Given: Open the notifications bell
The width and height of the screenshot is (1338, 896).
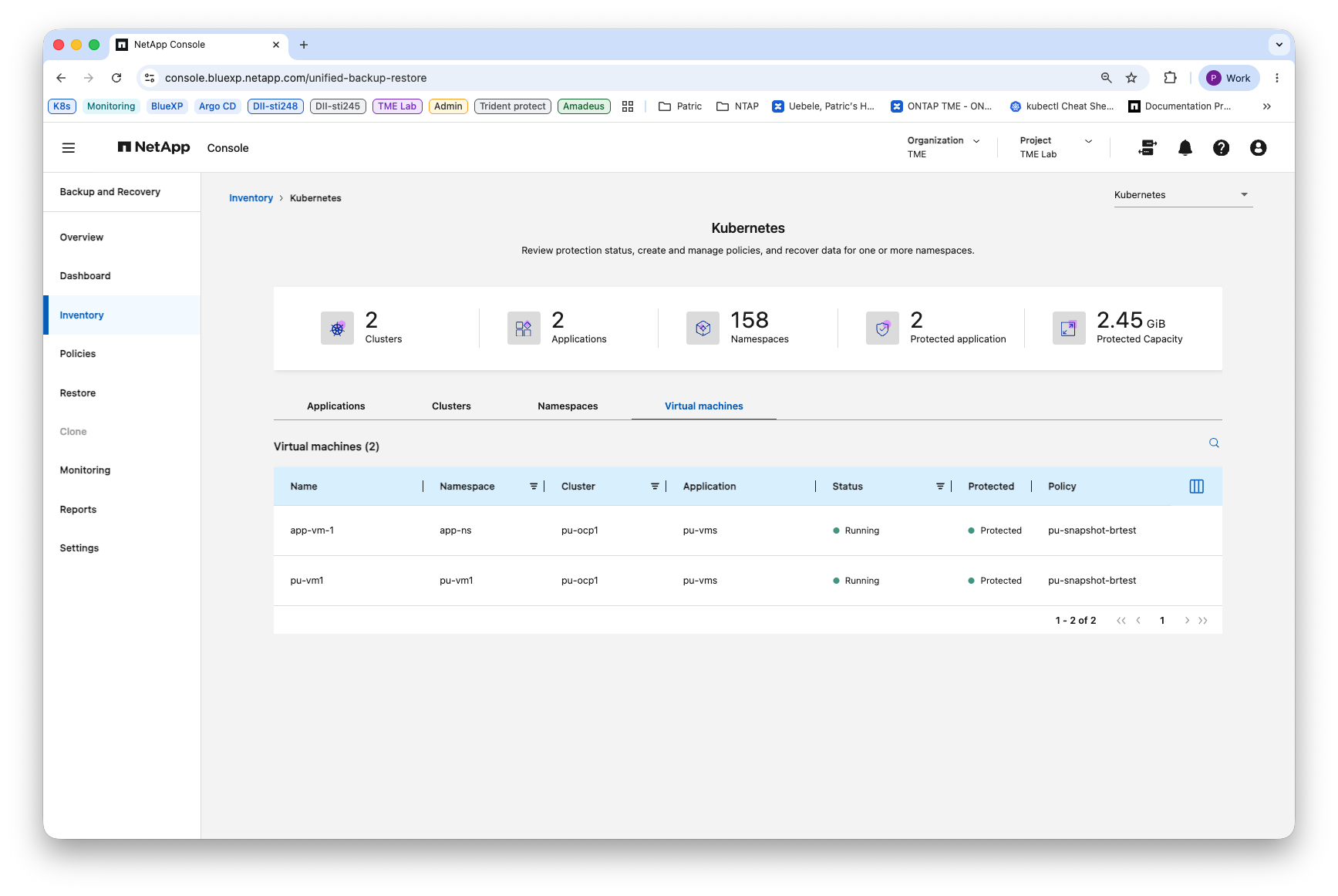Looking at the screenshot, I should [1185, 147].
